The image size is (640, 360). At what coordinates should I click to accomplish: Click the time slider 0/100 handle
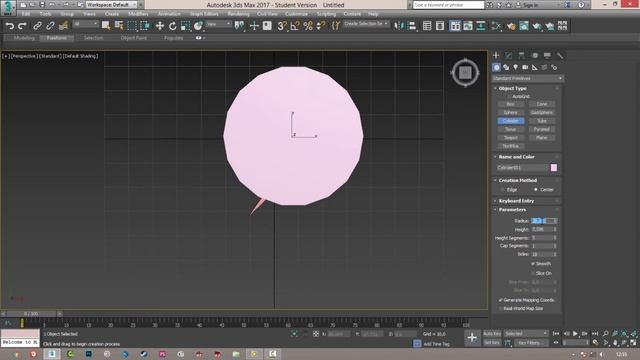click(31, 313)
